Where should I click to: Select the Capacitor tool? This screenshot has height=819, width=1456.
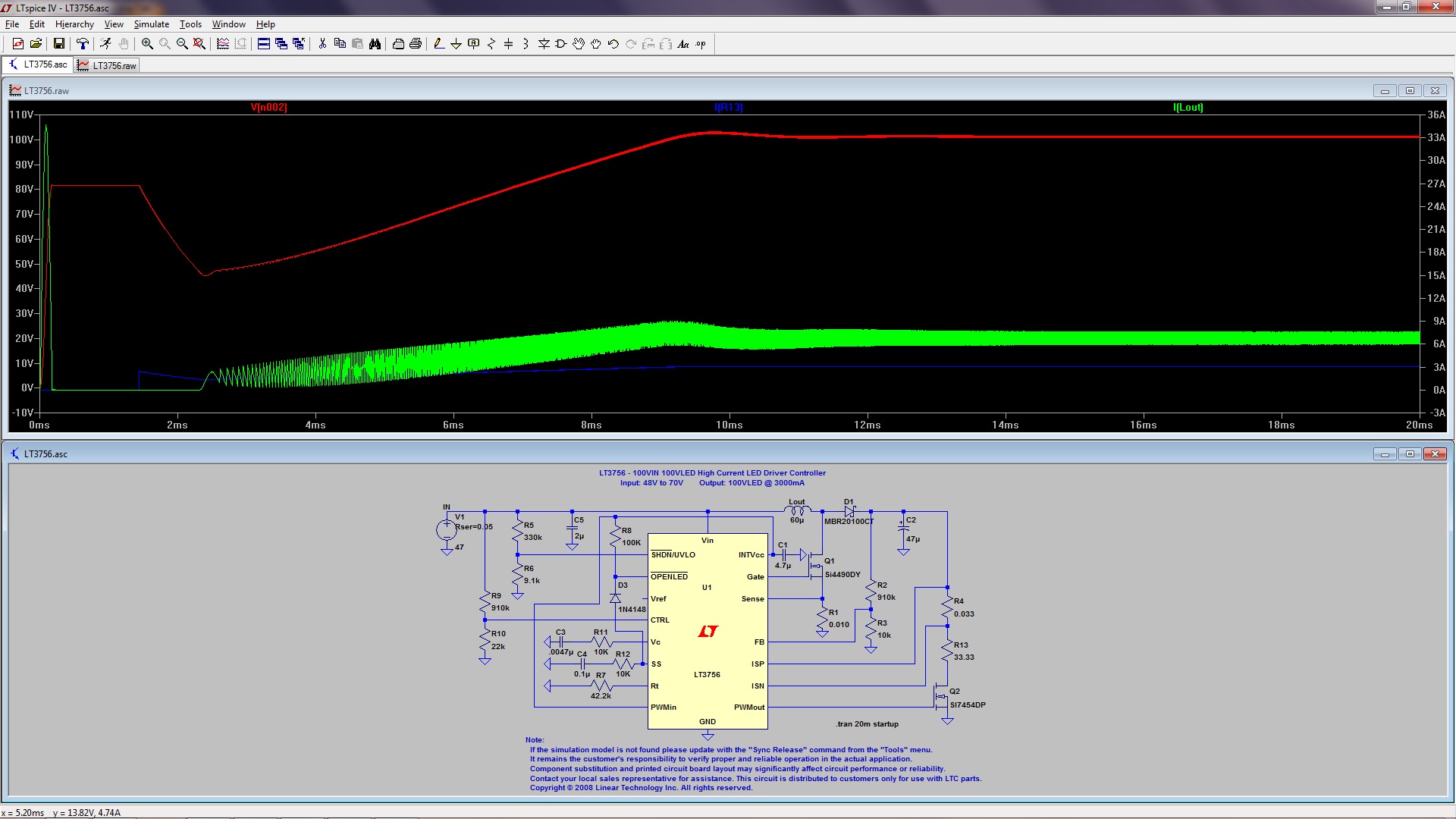coord(509,44)
